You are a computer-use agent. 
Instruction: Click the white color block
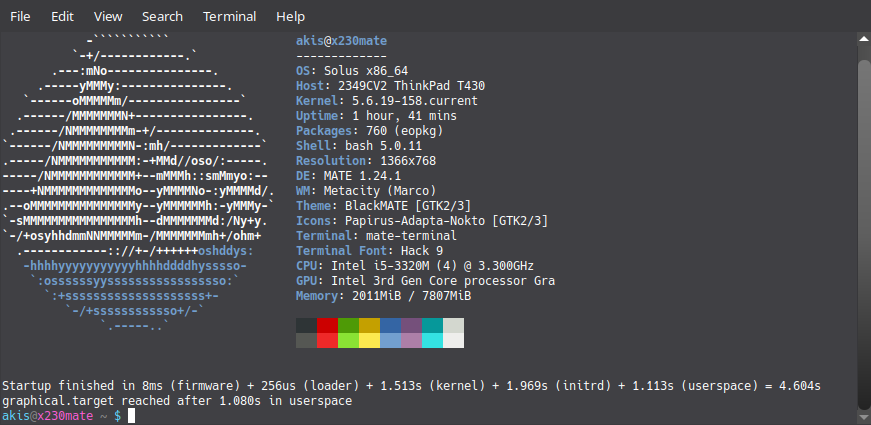point(453,341)
